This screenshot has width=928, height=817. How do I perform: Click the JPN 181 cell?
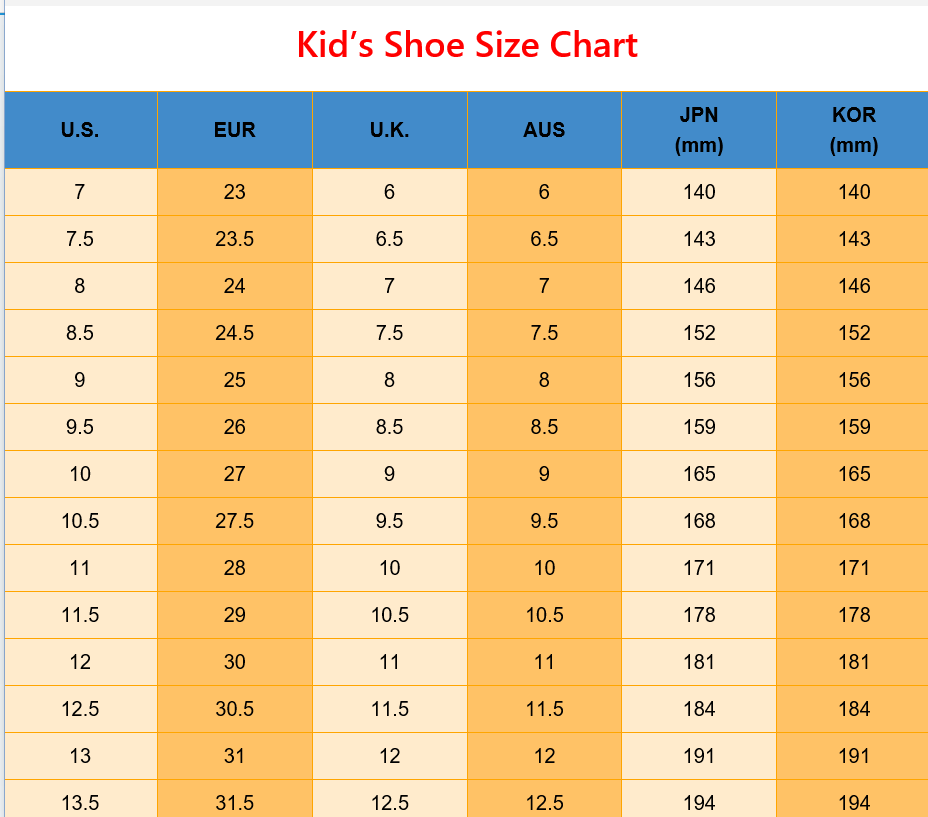699,662
